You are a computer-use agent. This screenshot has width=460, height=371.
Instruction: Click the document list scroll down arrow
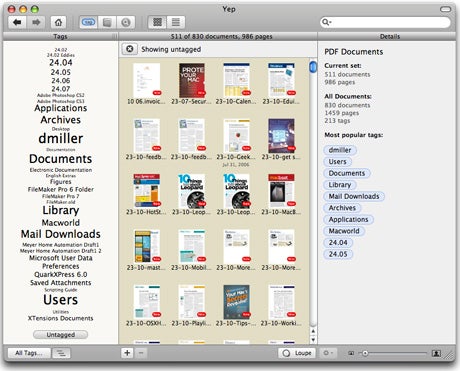313,340
